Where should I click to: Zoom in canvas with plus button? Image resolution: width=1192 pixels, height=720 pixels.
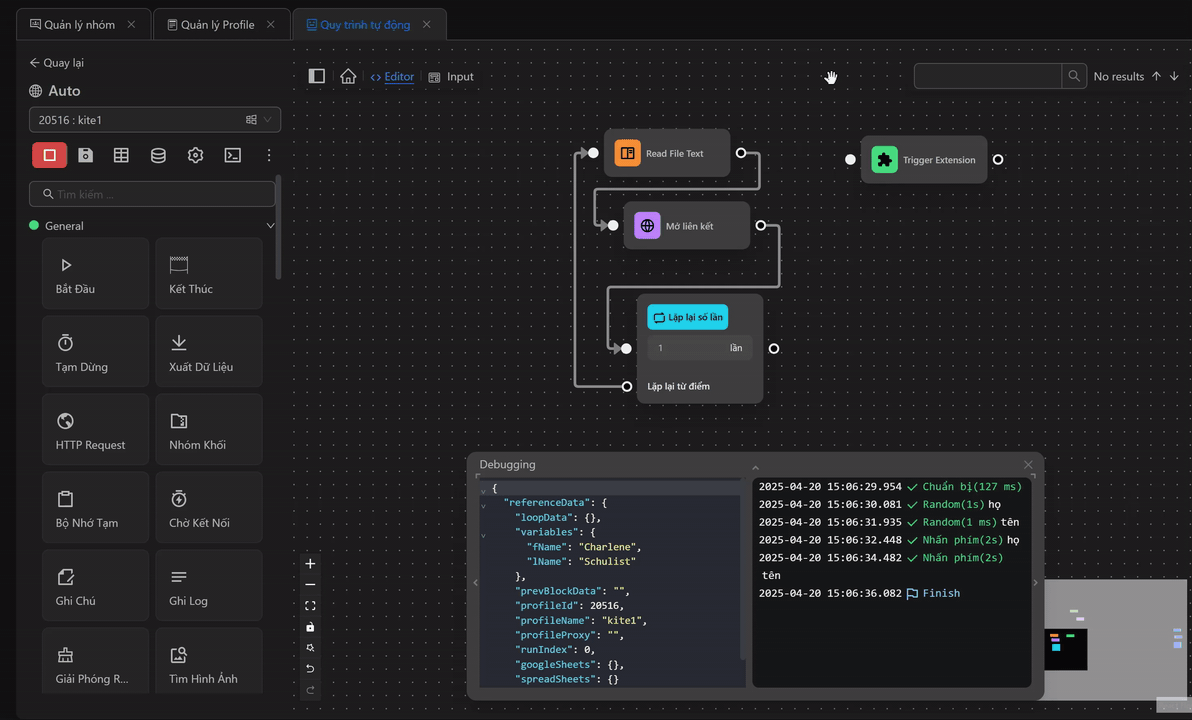(x=310, y=564)
